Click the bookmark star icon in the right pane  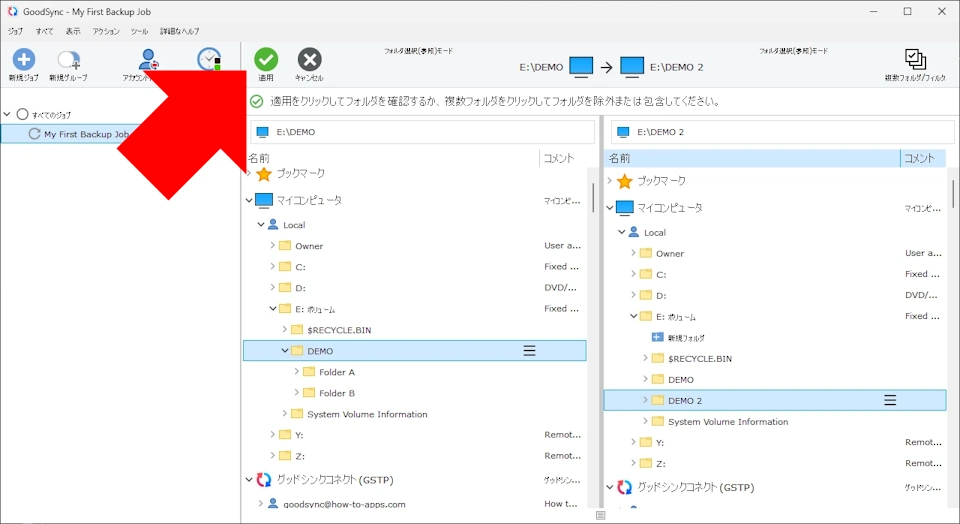[624, 181]
